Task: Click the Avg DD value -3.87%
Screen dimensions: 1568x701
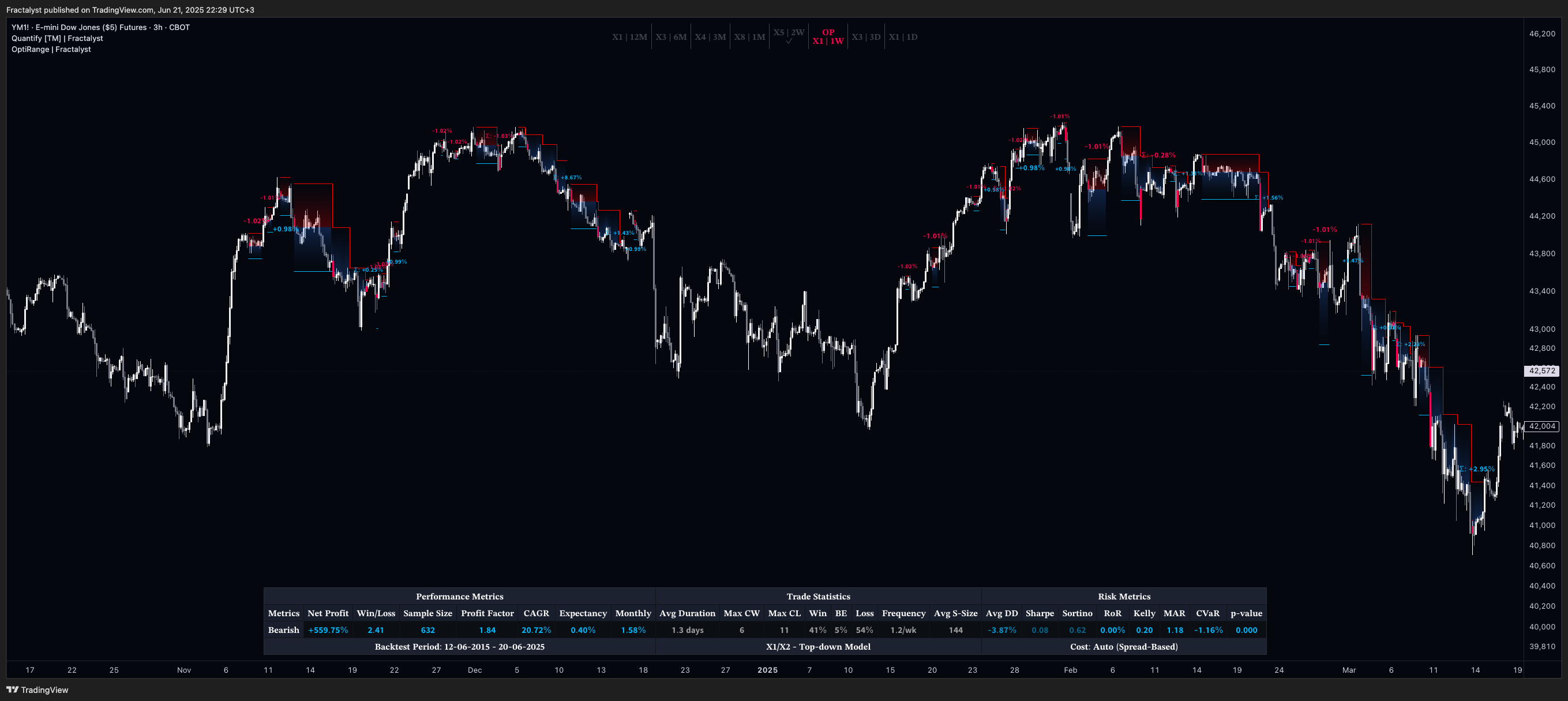Action: [1001, 630]
